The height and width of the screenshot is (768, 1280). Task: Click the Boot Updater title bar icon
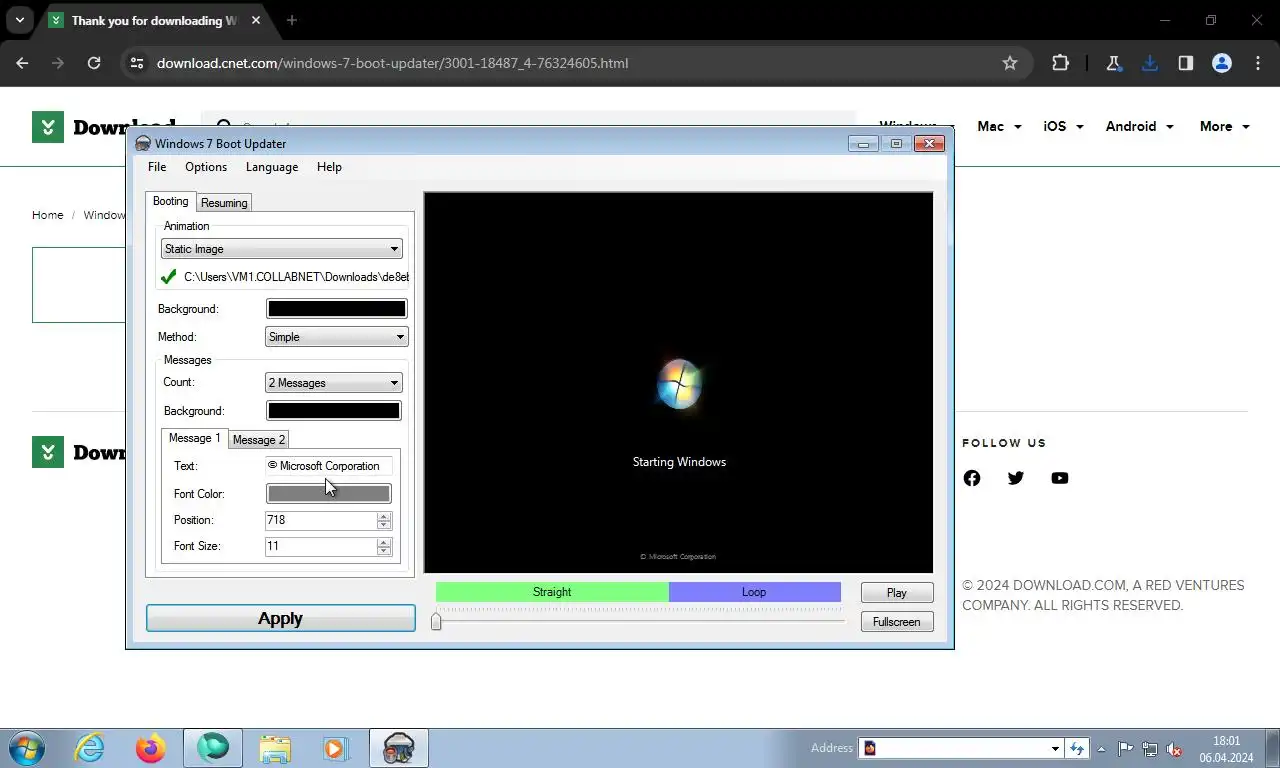point(143,144)
